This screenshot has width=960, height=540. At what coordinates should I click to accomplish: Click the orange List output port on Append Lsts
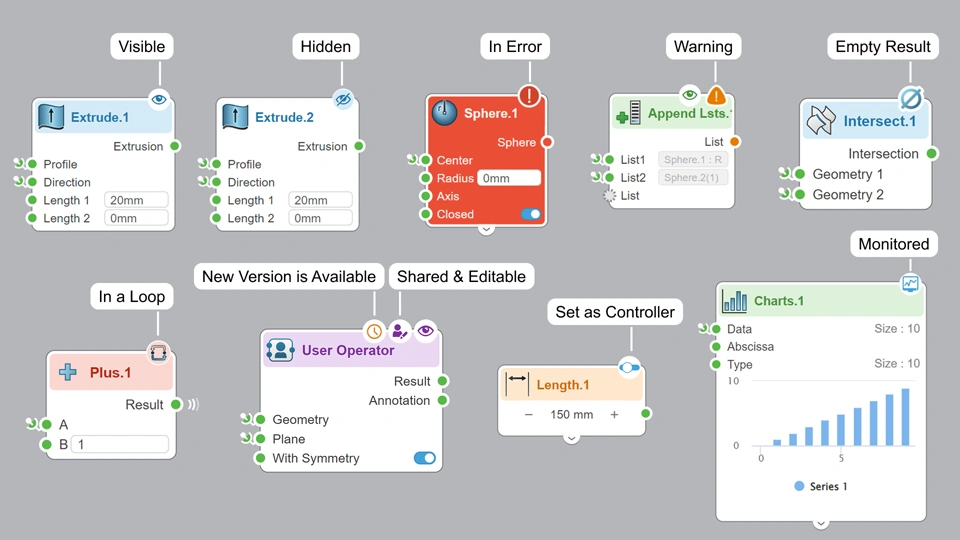[735, 141]
